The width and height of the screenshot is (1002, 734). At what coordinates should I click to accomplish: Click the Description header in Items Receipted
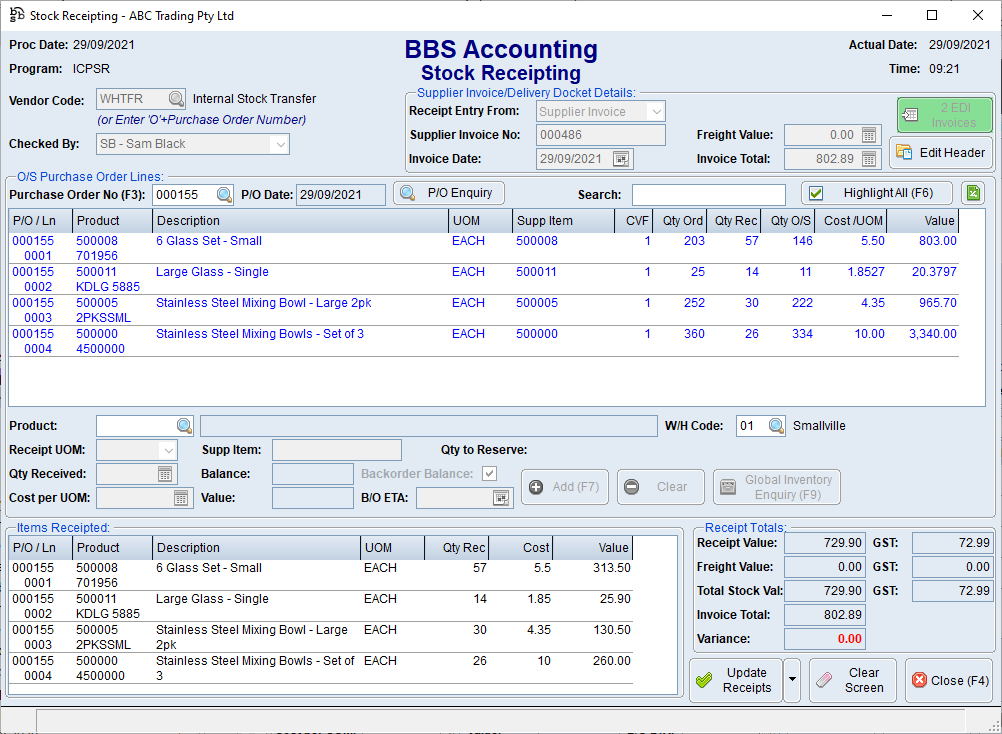point(256,548)
